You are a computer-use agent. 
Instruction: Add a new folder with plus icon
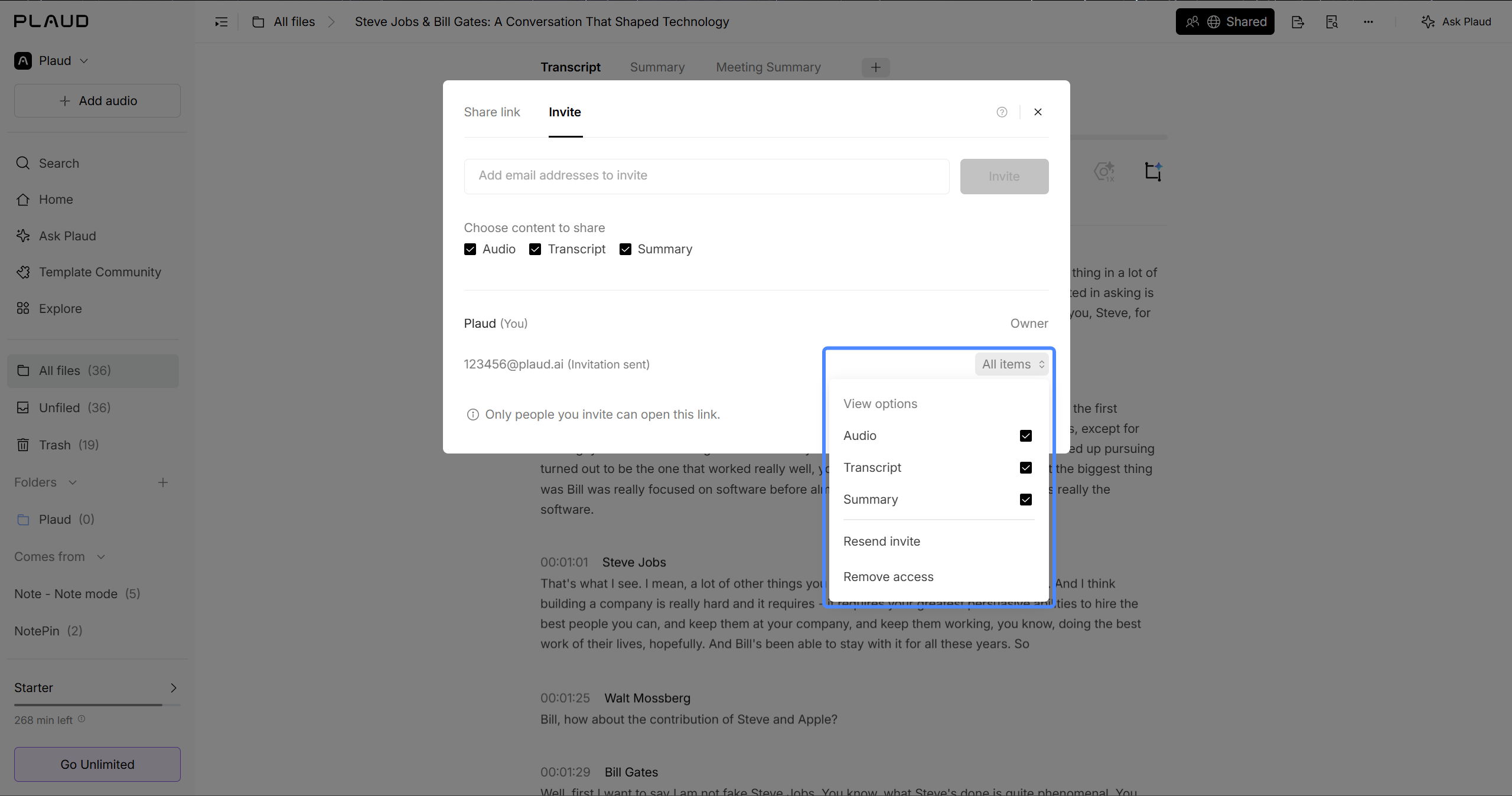tap(163, 482)
